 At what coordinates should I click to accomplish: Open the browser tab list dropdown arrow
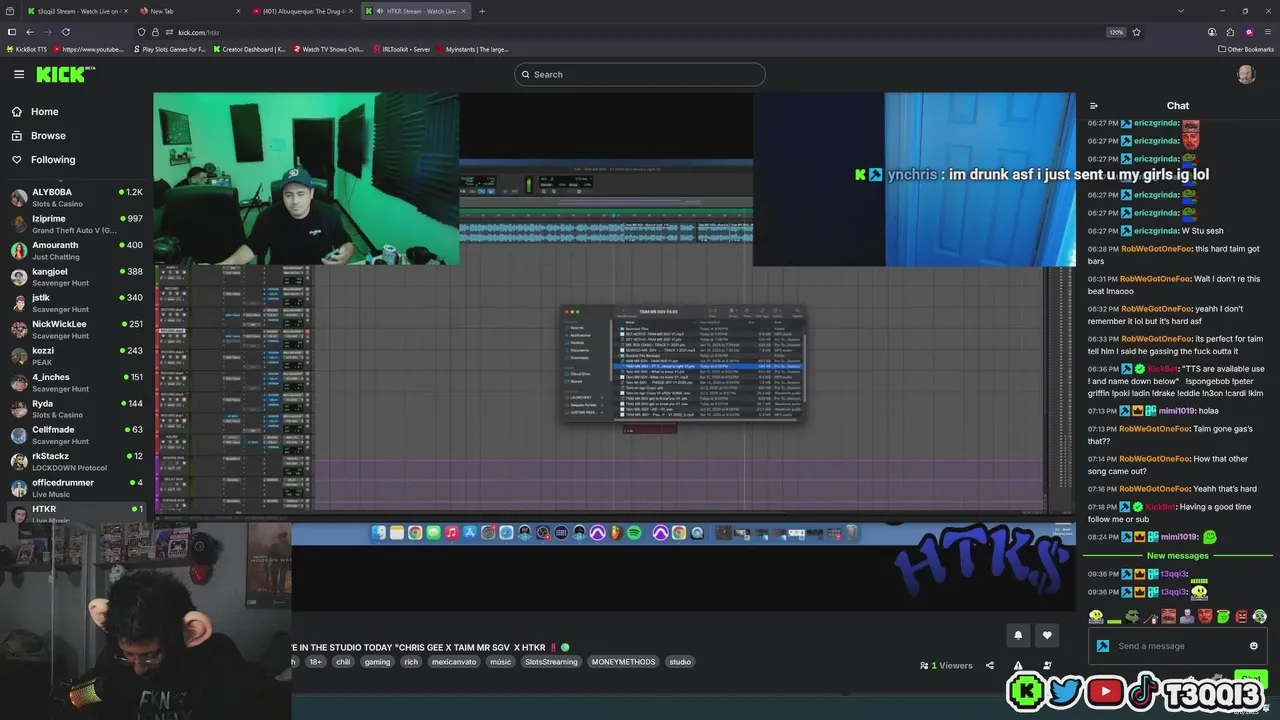1181,11
